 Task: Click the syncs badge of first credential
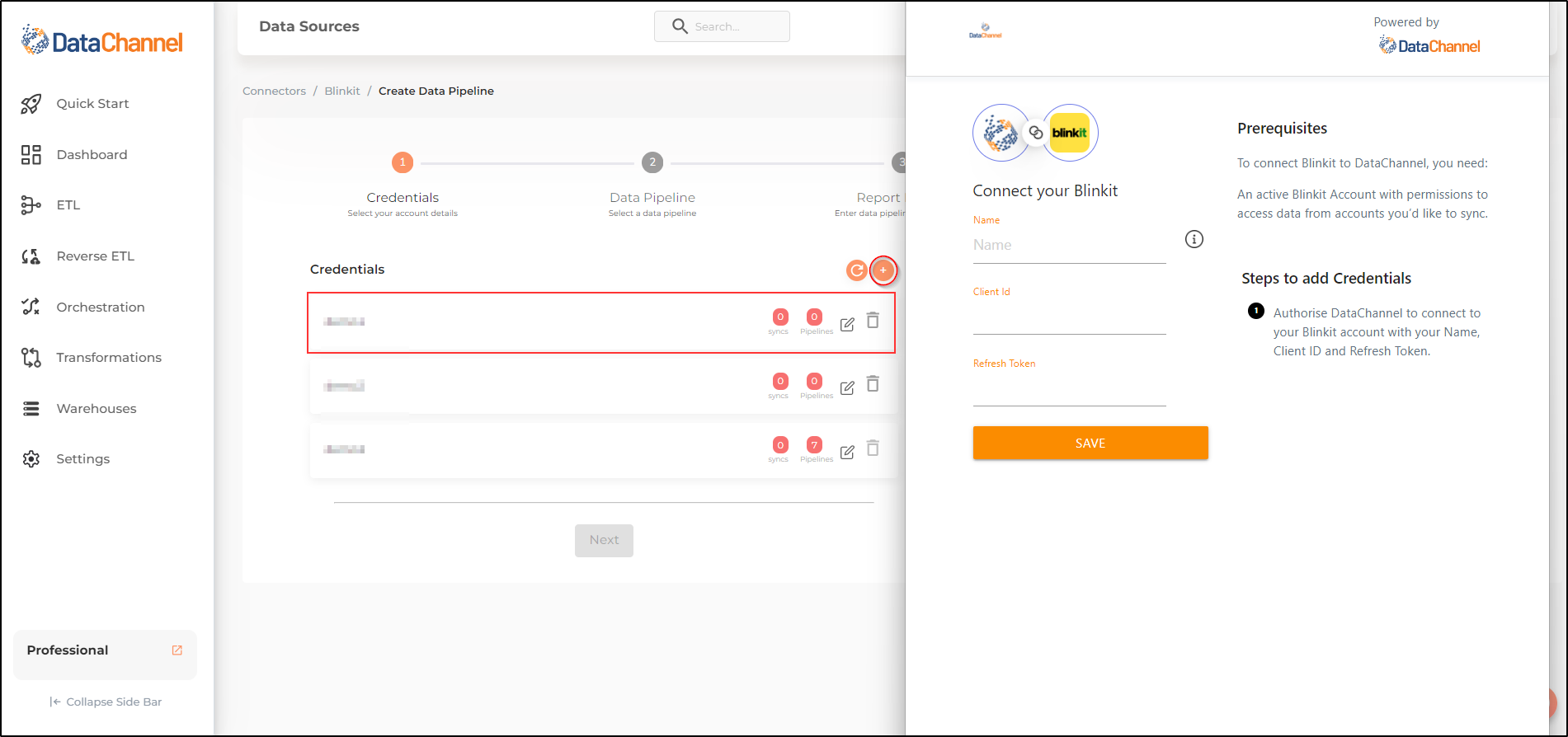click(780, 317)
